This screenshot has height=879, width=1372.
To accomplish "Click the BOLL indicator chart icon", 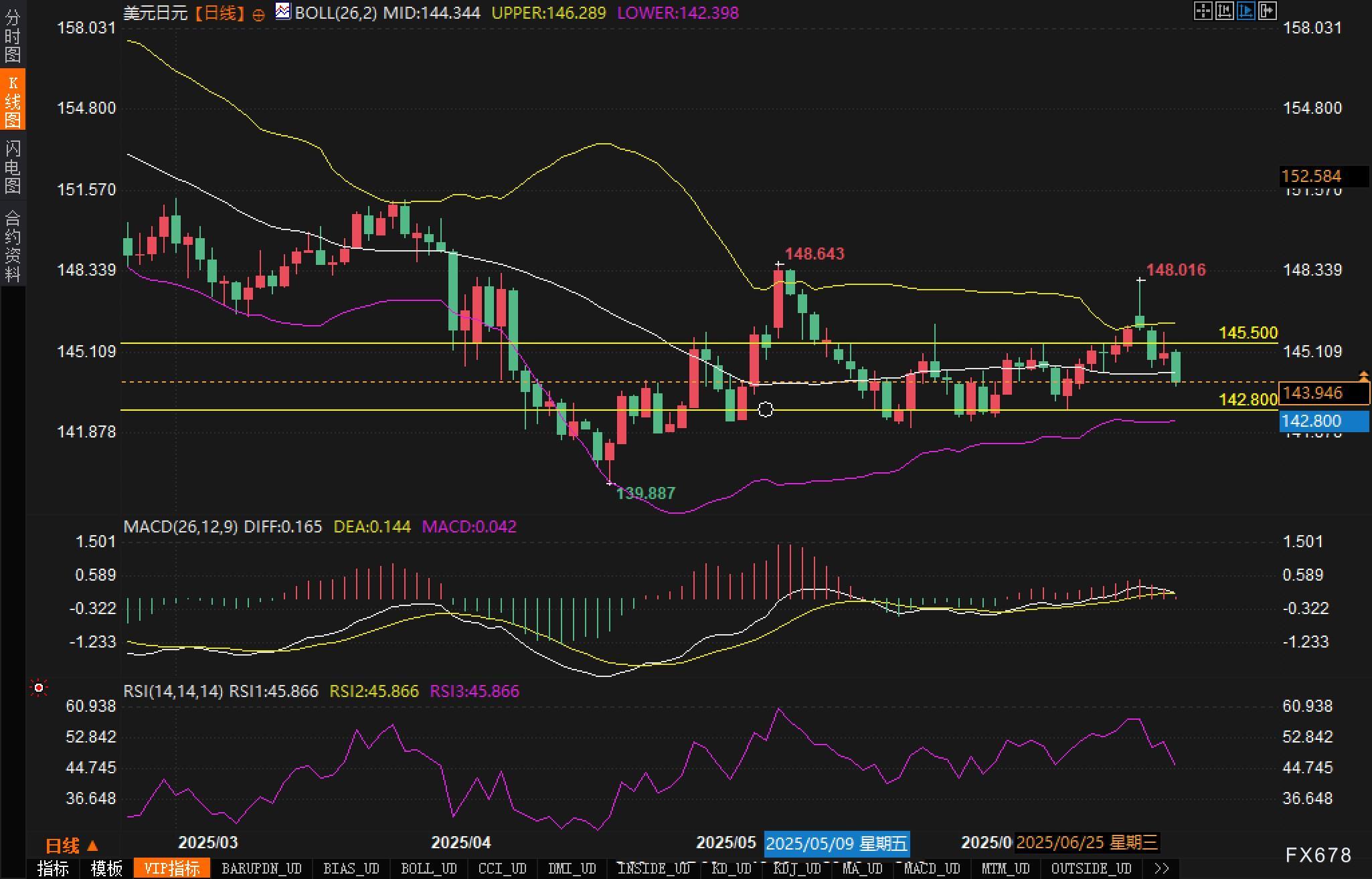I will click(x=283, y=11).
